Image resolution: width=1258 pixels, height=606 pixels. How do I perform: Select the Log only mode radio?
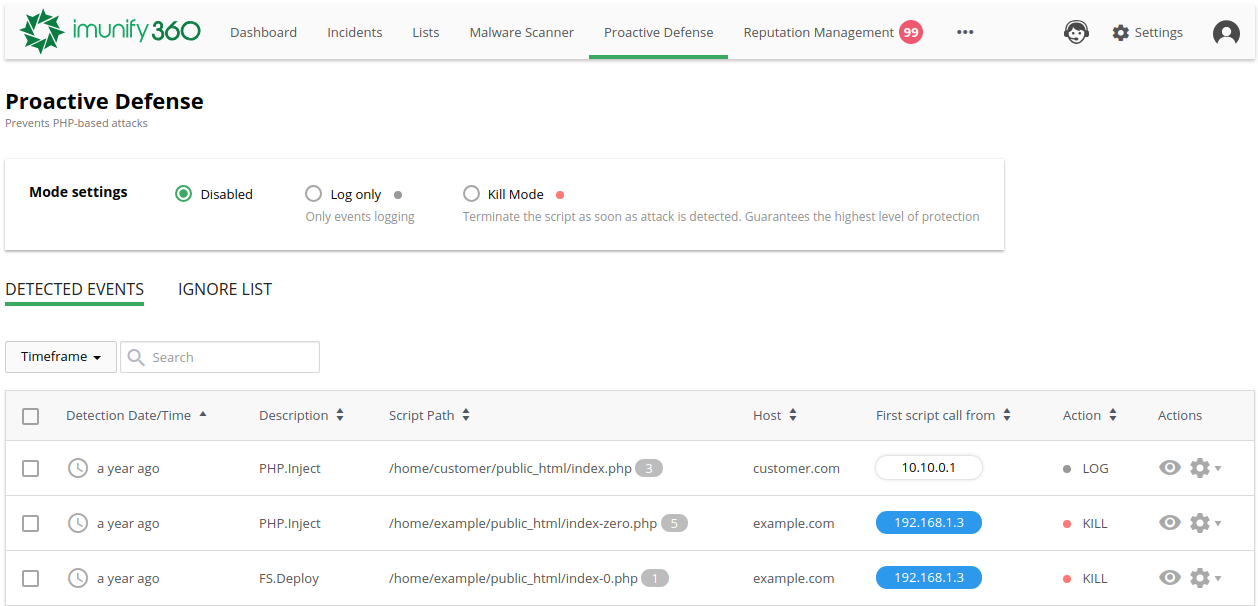point(313,194)
